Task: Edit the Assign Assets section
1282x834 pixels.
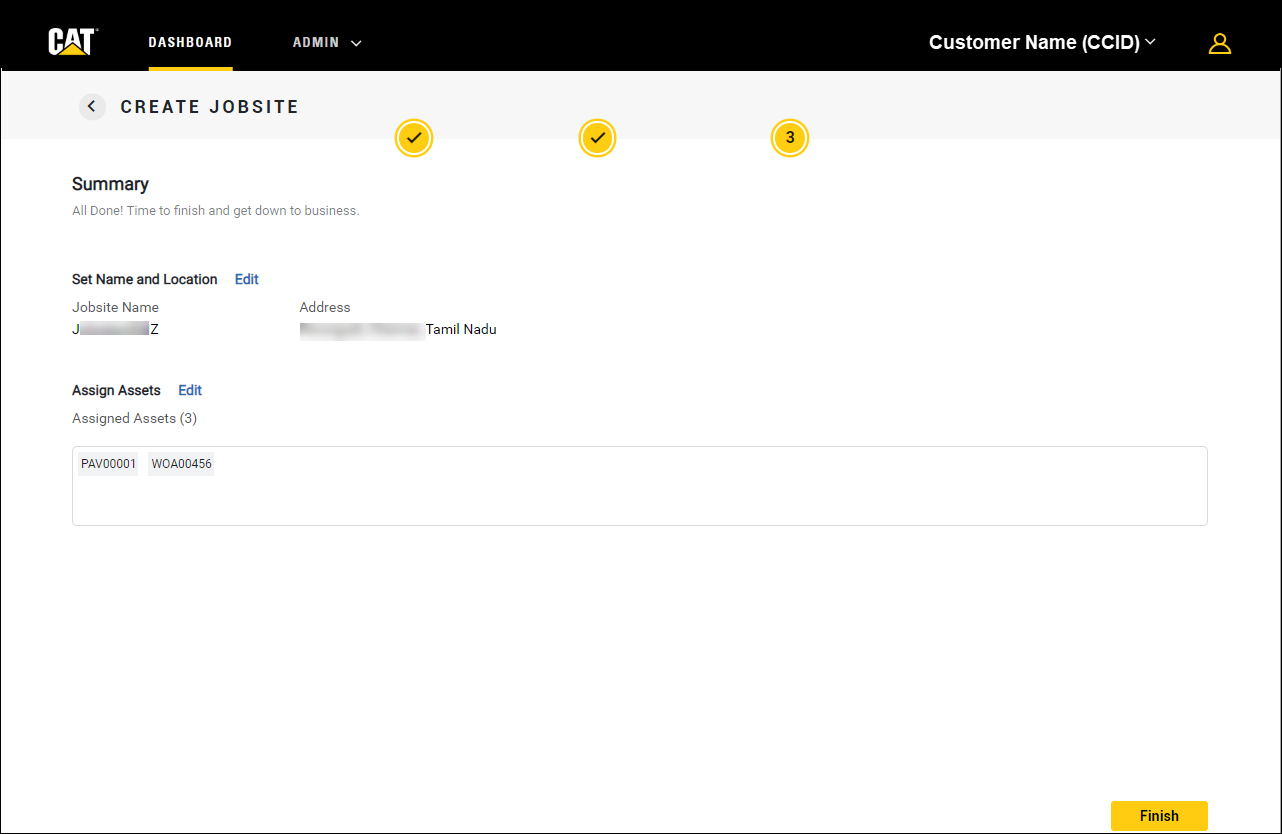Action: tap(190, 390)
